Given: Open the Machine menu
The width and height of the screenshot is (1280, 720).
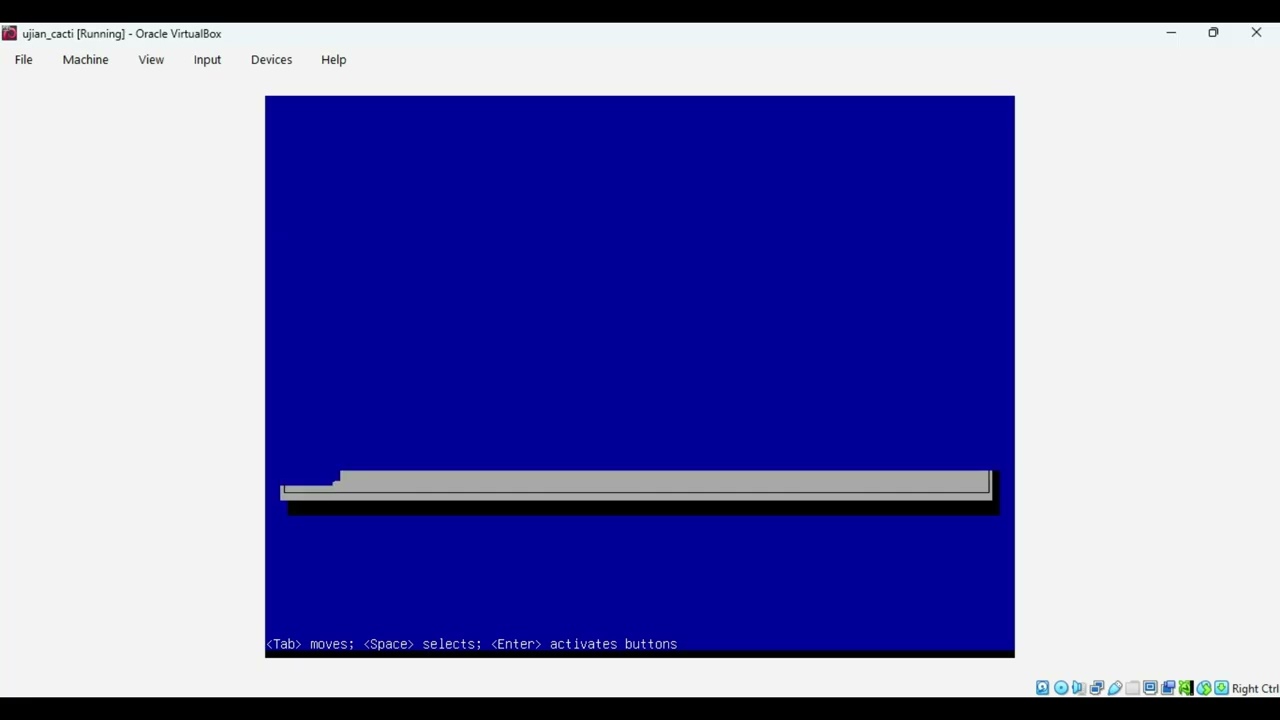Looking at the screenshot, I should pyautogui.click(x=85, y=60).
